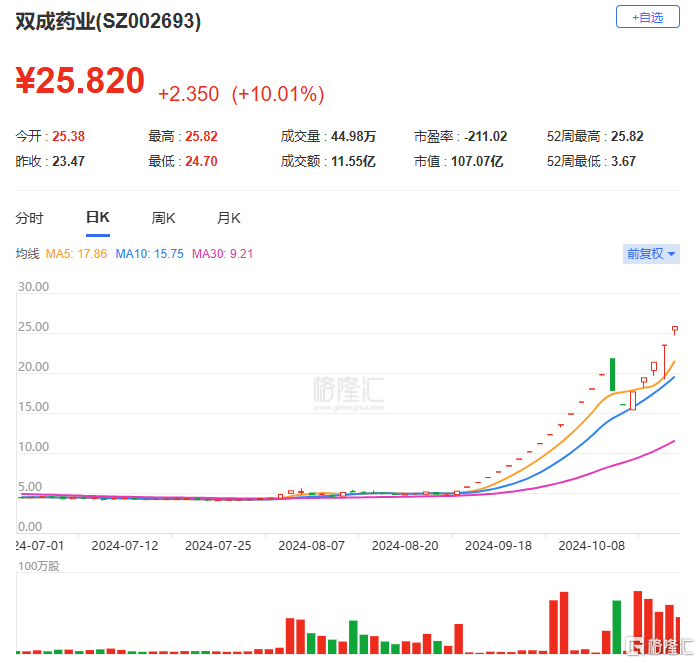Click the latest candlestick at chart top right
Viewport: 700px width, 663px height.
coord(675,329)
